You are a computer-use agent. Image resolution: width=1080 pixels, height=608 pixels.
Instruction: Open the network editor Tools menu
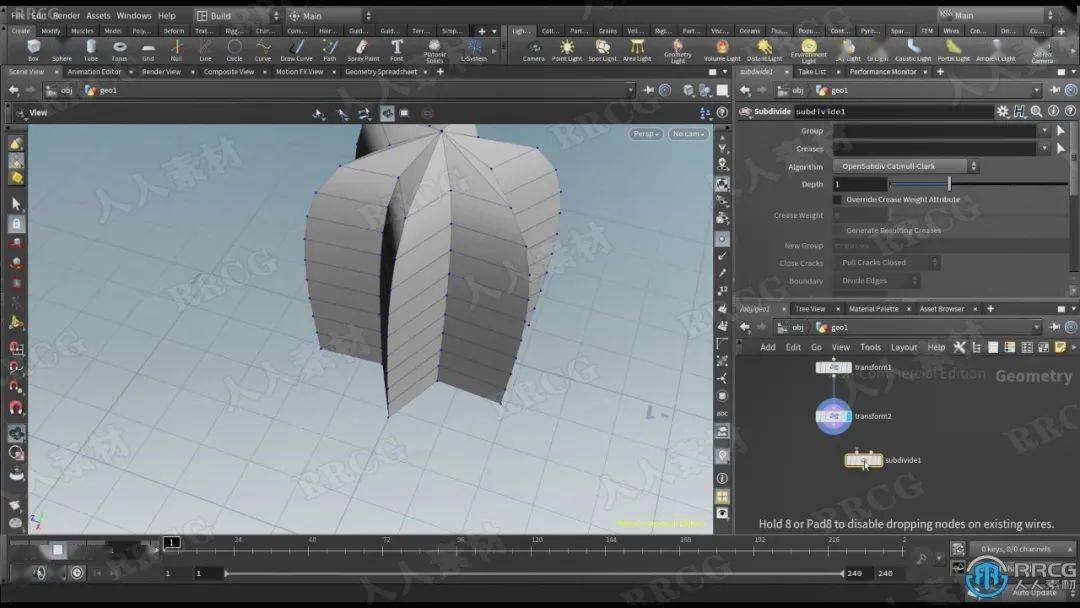tap(870, 348)
